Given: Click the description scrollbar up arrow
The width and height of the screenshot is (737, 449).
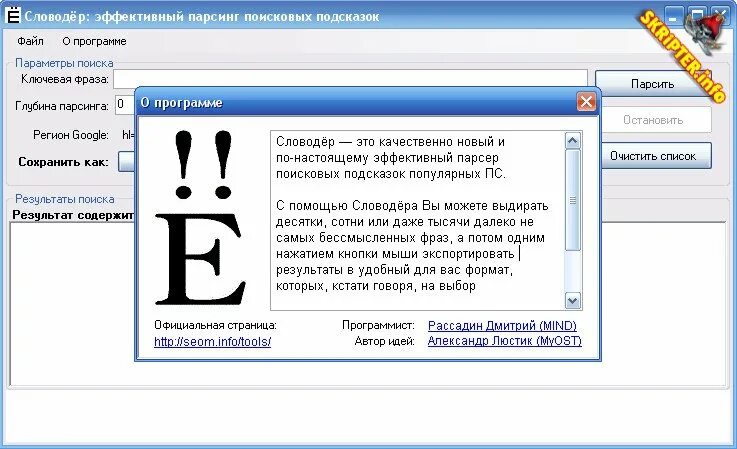Looking at the screenshot, I should [x=572, y=141].
